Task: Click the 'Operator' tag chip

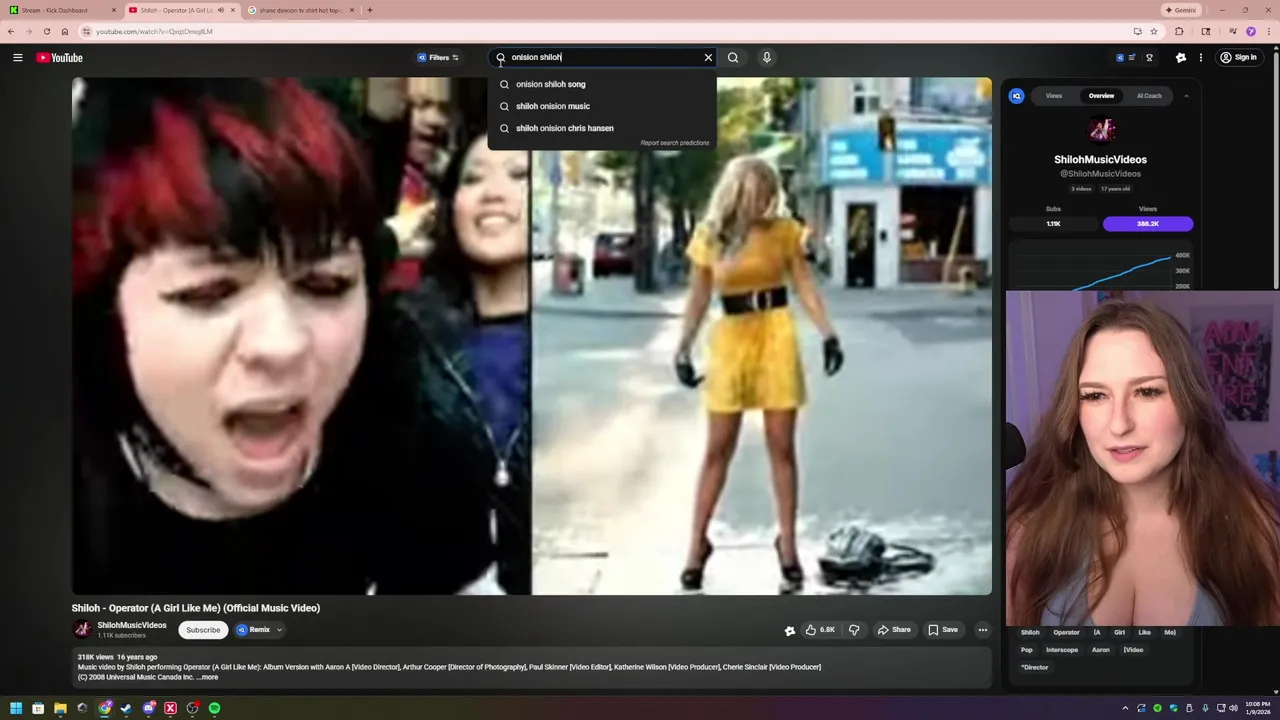Action: click(x=1066, y=632)
